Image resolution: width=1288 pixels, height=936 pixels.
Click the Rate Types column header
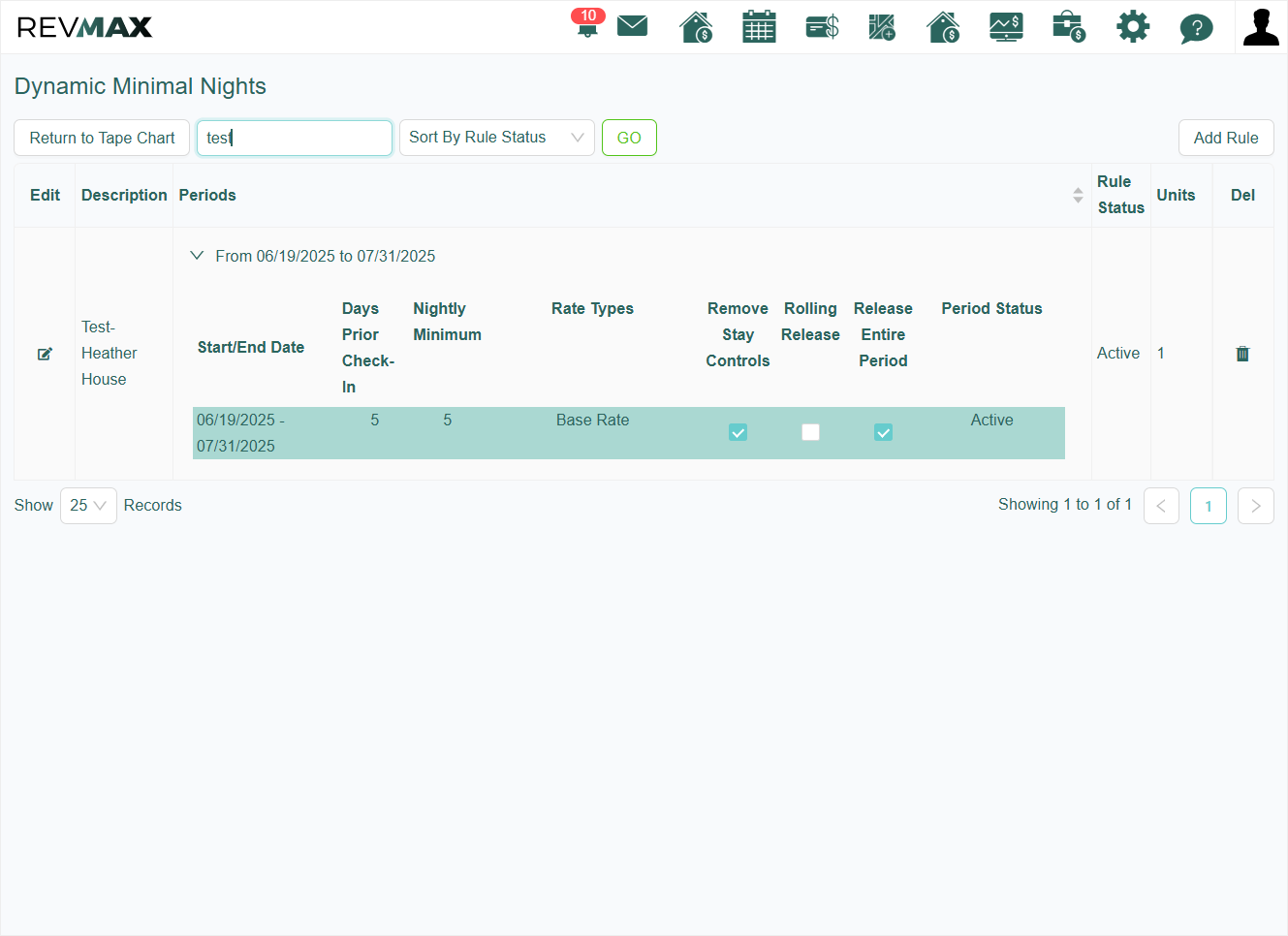pos(592,308)
